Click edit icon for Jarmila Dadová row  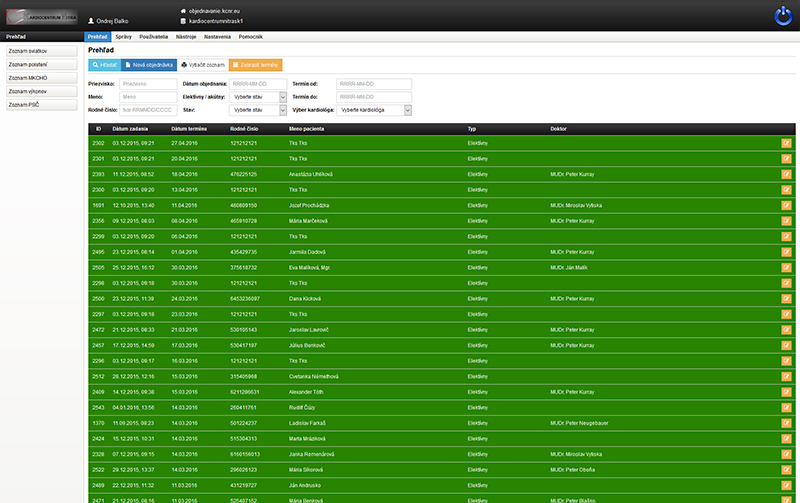(x=786, y=252)
